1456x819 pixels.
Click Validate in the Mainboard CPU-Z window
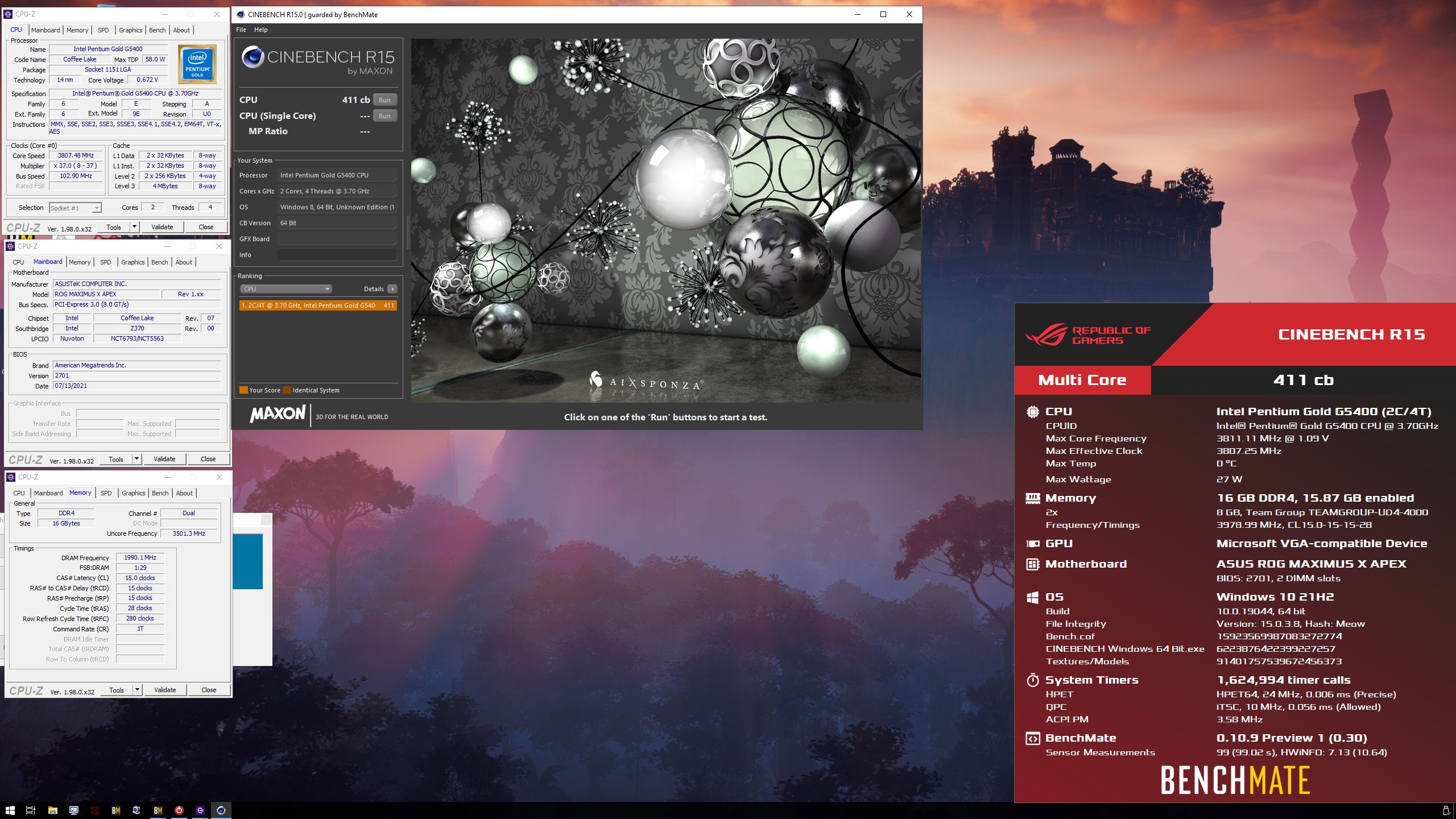[164, 459]
